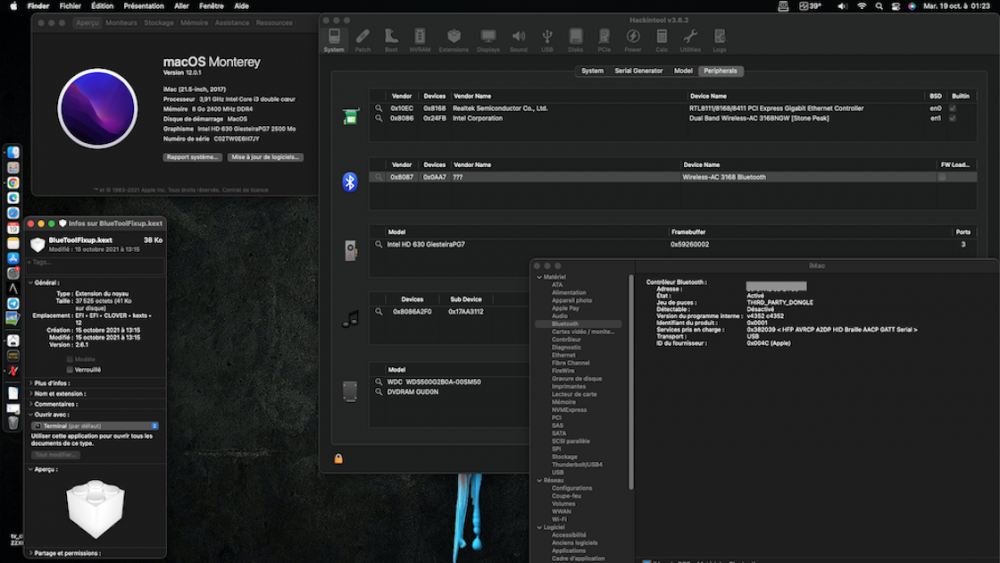The width and height of the screenshot is (1000, 563).
Task: Open the Présentation menu in menu bar
Action: click(x=143, y=6)
